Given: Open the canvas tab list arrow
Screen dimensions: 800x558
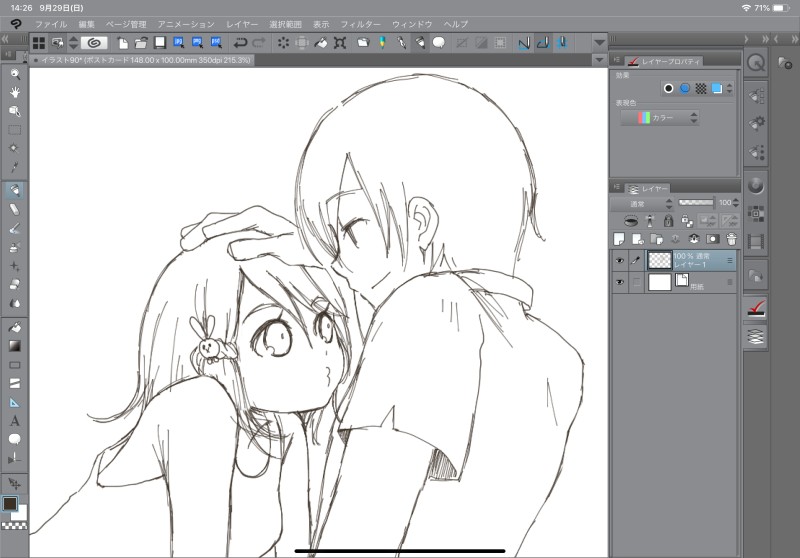Looking at the screenshot, I should point(599,60).
